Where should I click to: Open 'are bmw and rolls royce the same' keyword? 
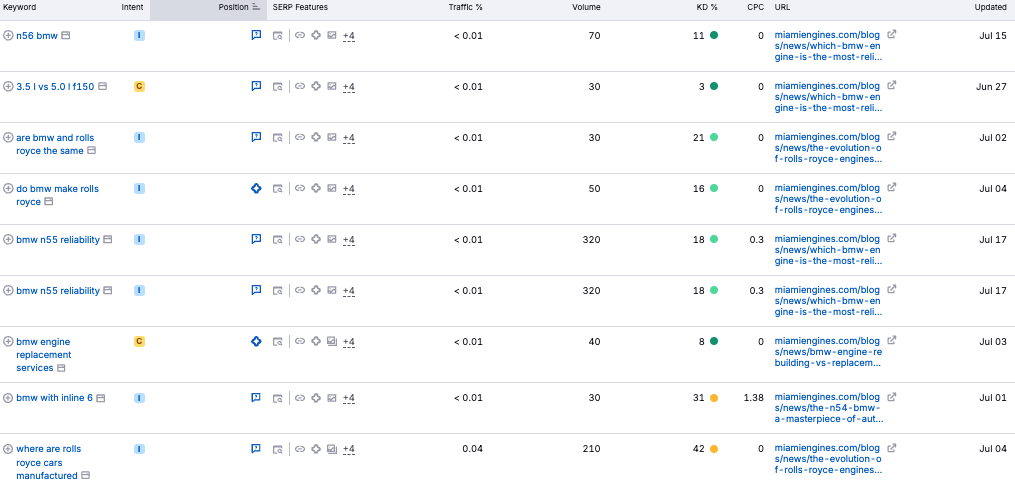(57, 144)
